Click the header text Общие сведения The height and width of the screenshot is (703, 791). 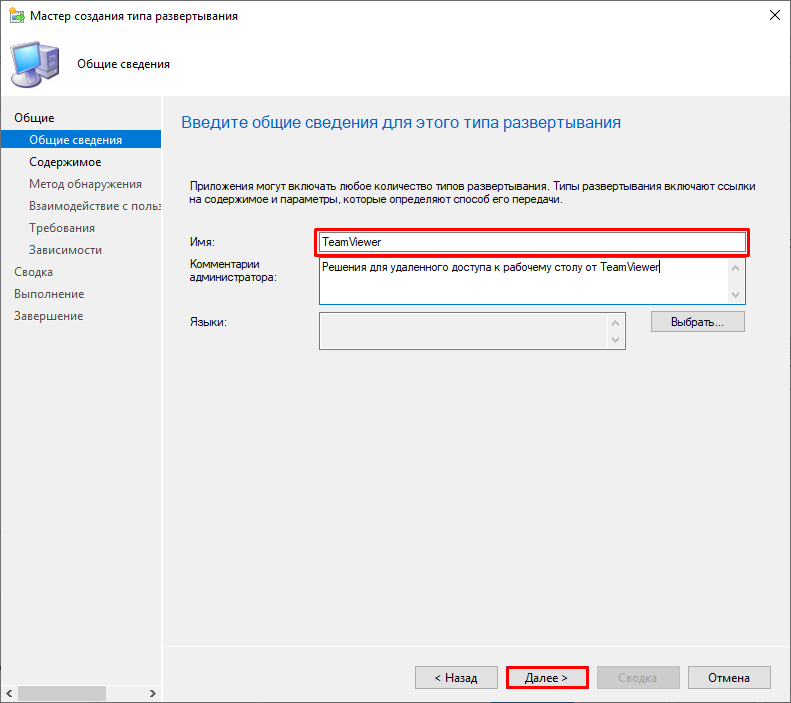click(x=124, y=64)
